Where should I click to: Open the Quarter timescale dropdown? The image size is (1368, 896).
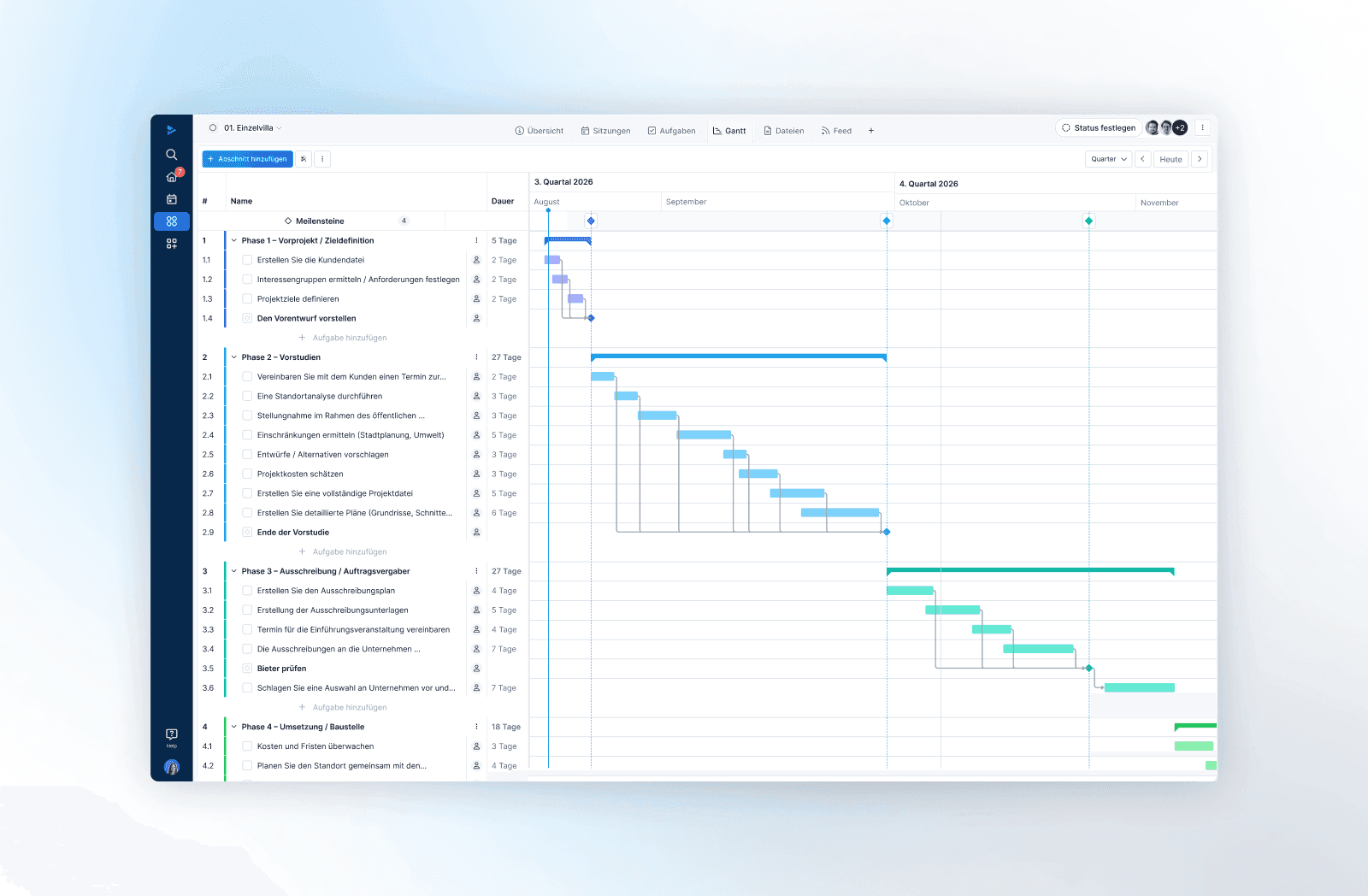click(1109, 159)
